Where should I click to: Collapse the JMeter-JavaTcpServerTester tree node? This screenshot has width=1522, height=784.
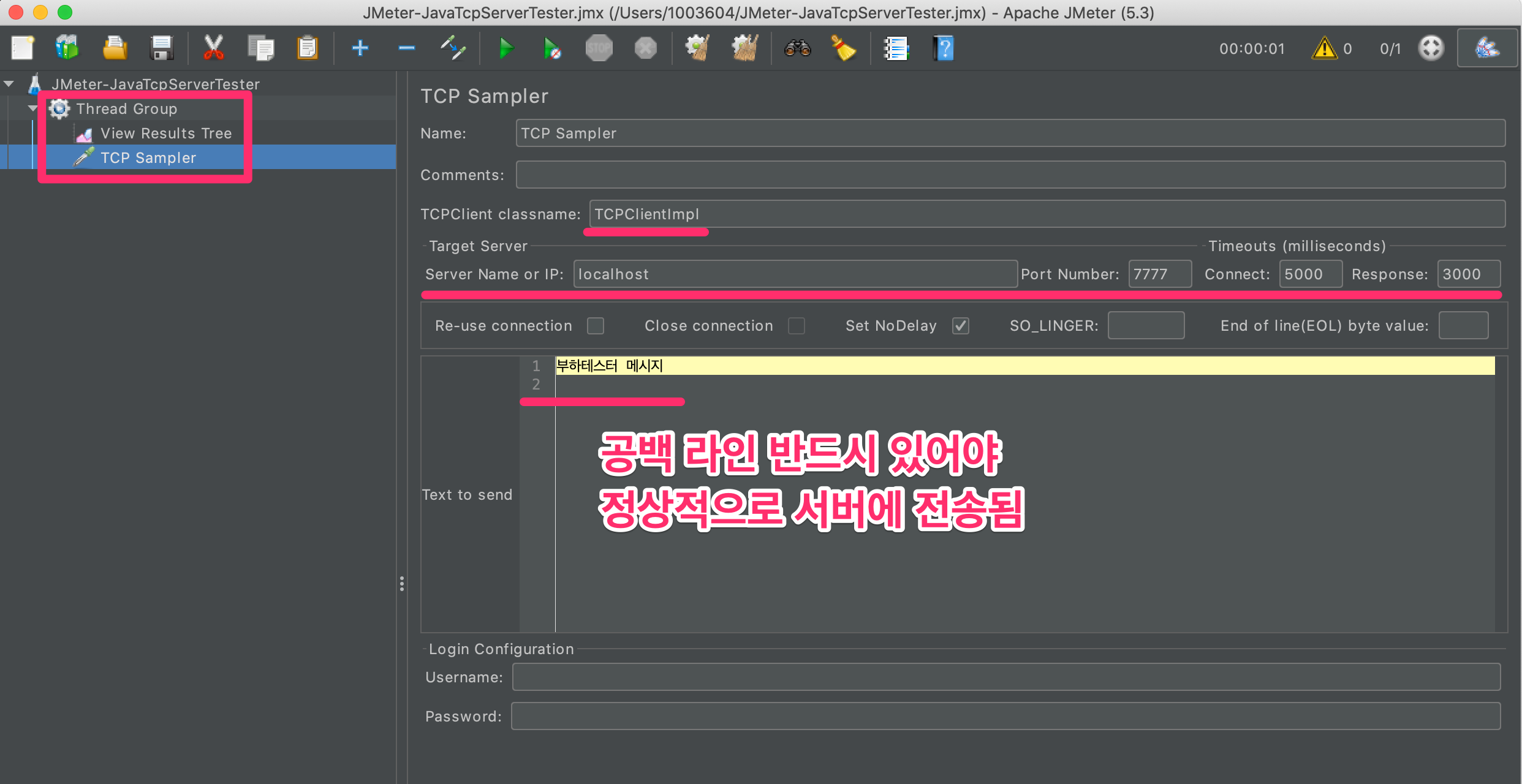[x=9, y=84]
